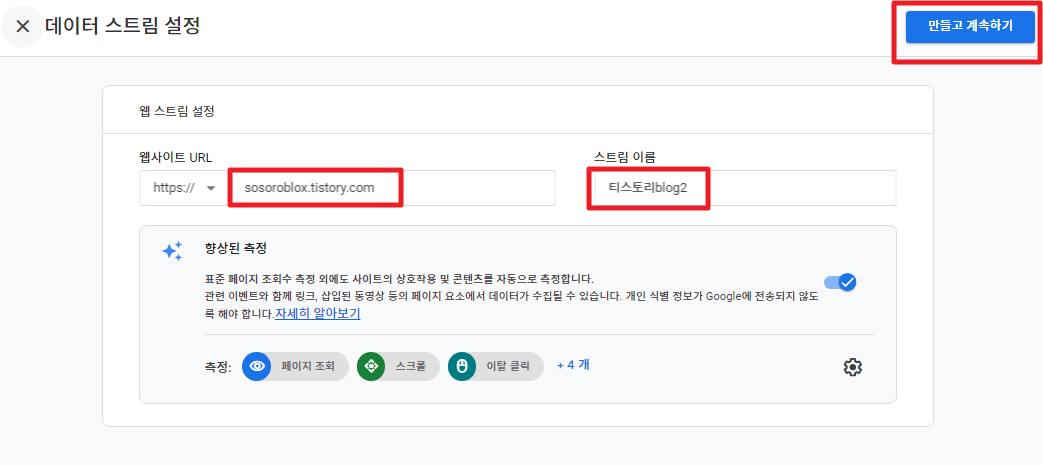Image resolution: width=1043 pixels, height=465 pixels.
Task: Focus the 웹사이트 URL input field
Action: tap(390, 188)
